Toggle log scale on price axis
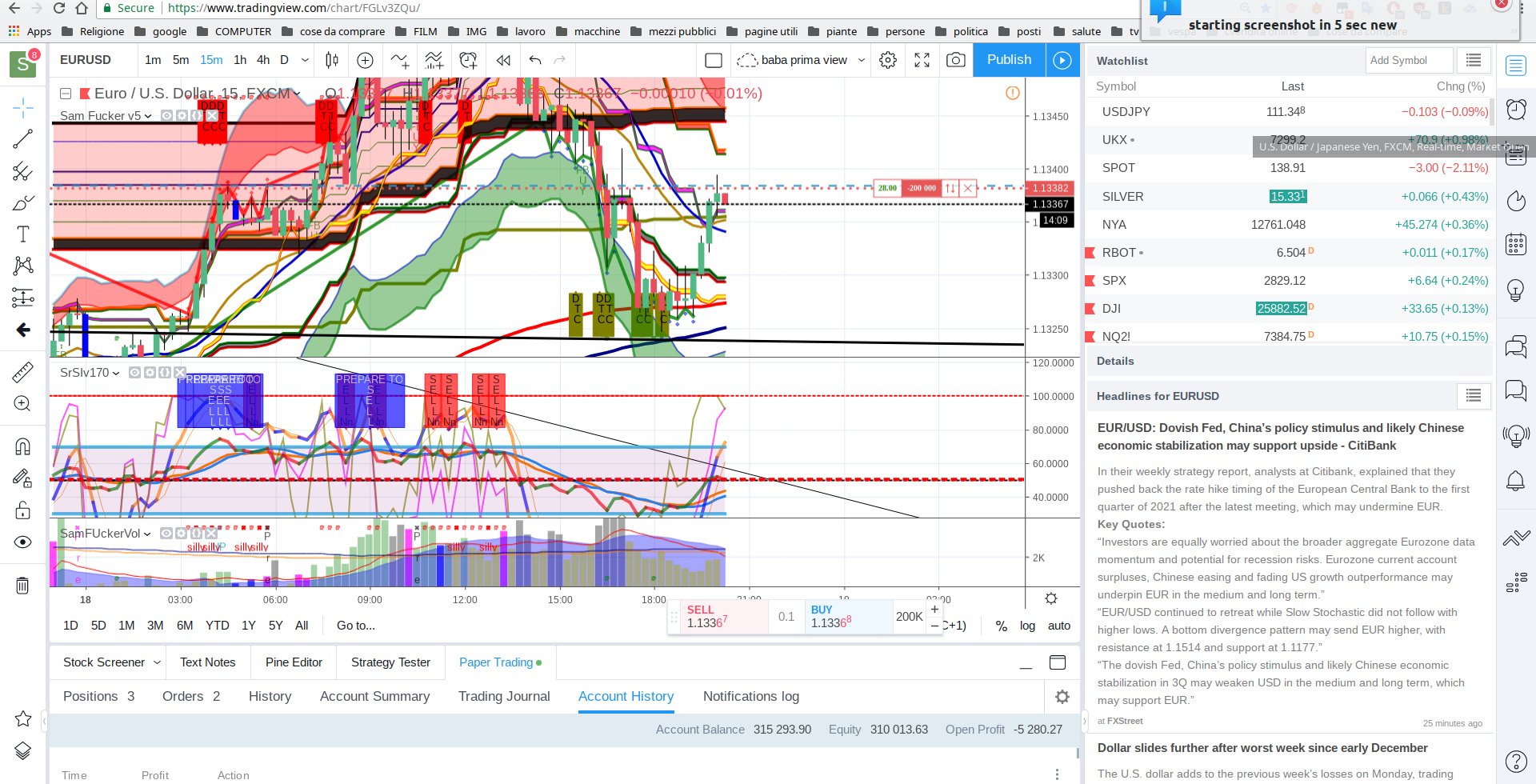This screenshot has width=1536, height=784. [x=1027, y=626]
